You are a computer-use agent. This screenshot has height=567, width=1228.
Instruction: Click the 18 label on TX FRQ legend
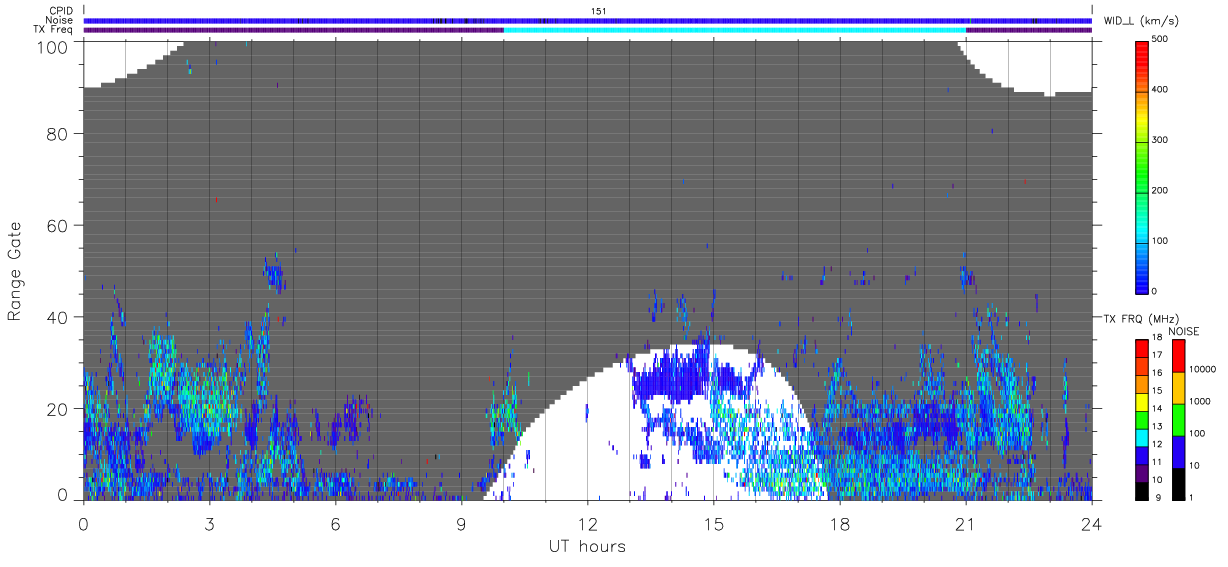[x=1157, y=338]
